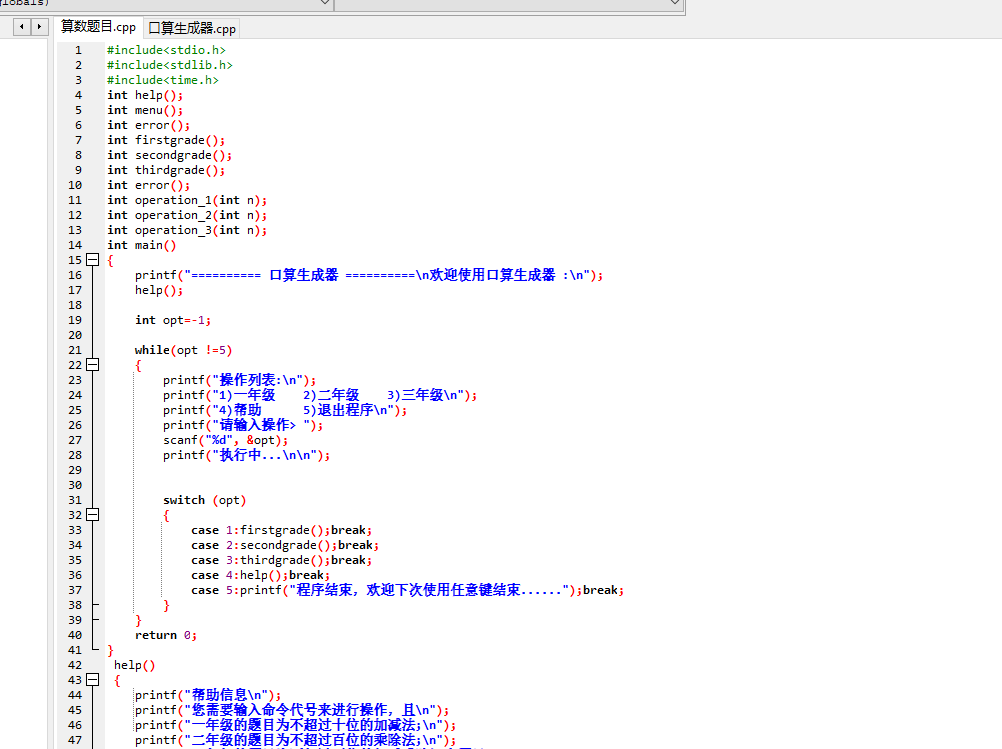Click the case 3:thirdgrade() line
The width and height of the screenshot is (1002, 749).
[x=281, y=560]
